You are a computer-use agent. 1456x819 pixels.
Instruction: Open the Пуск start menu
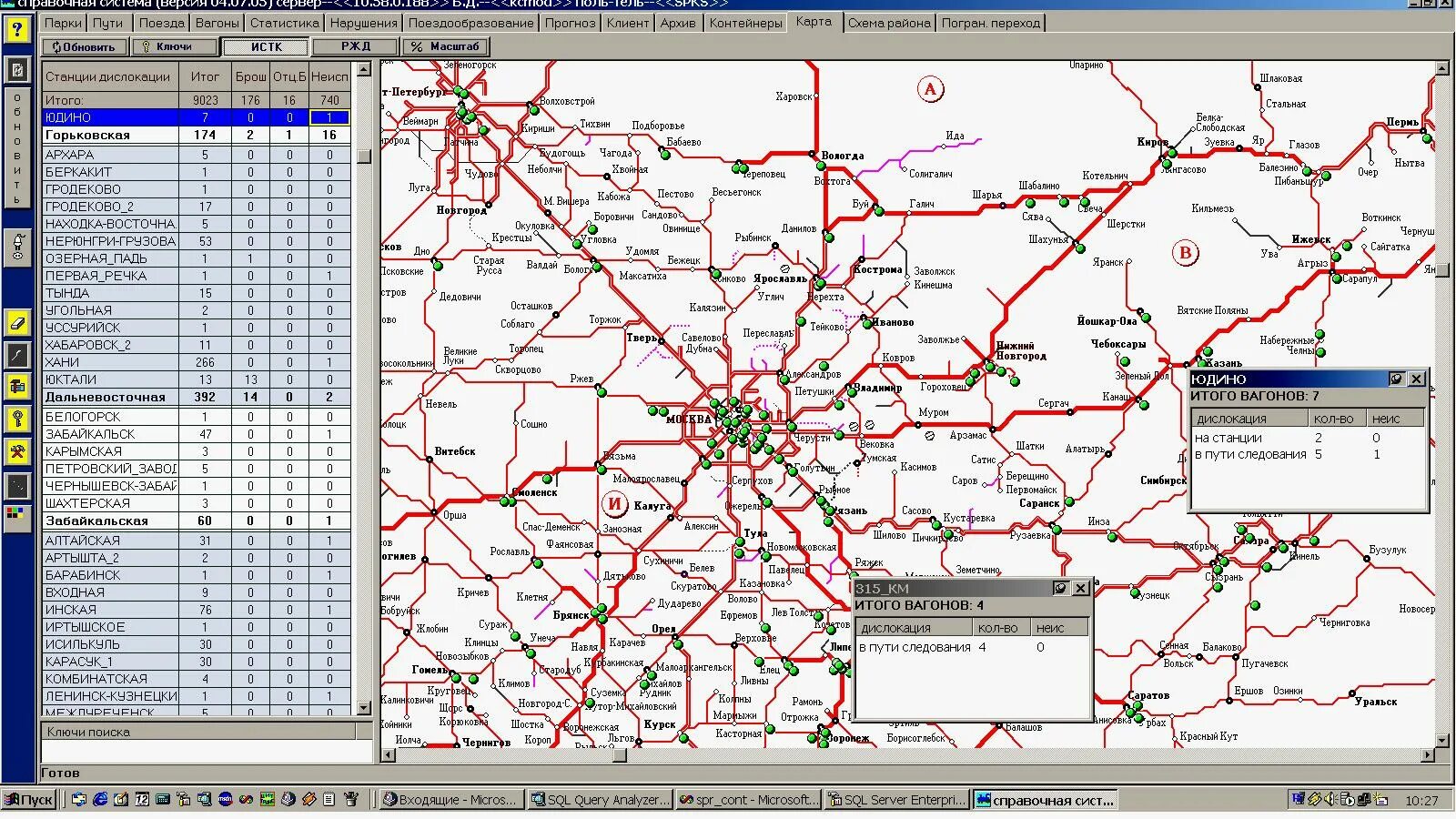click(x=30, y=800)
